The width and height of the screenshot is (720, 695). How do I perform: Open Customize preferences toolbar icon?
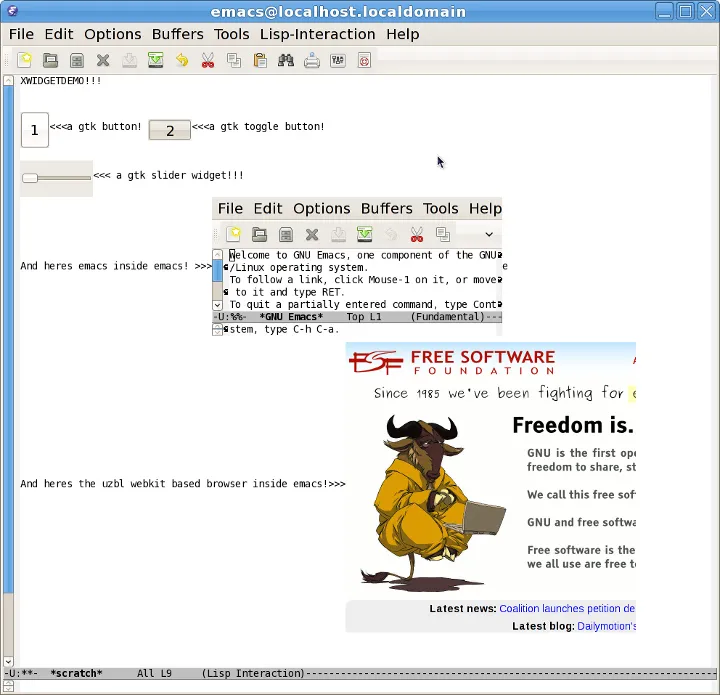[x=338, y=60]
